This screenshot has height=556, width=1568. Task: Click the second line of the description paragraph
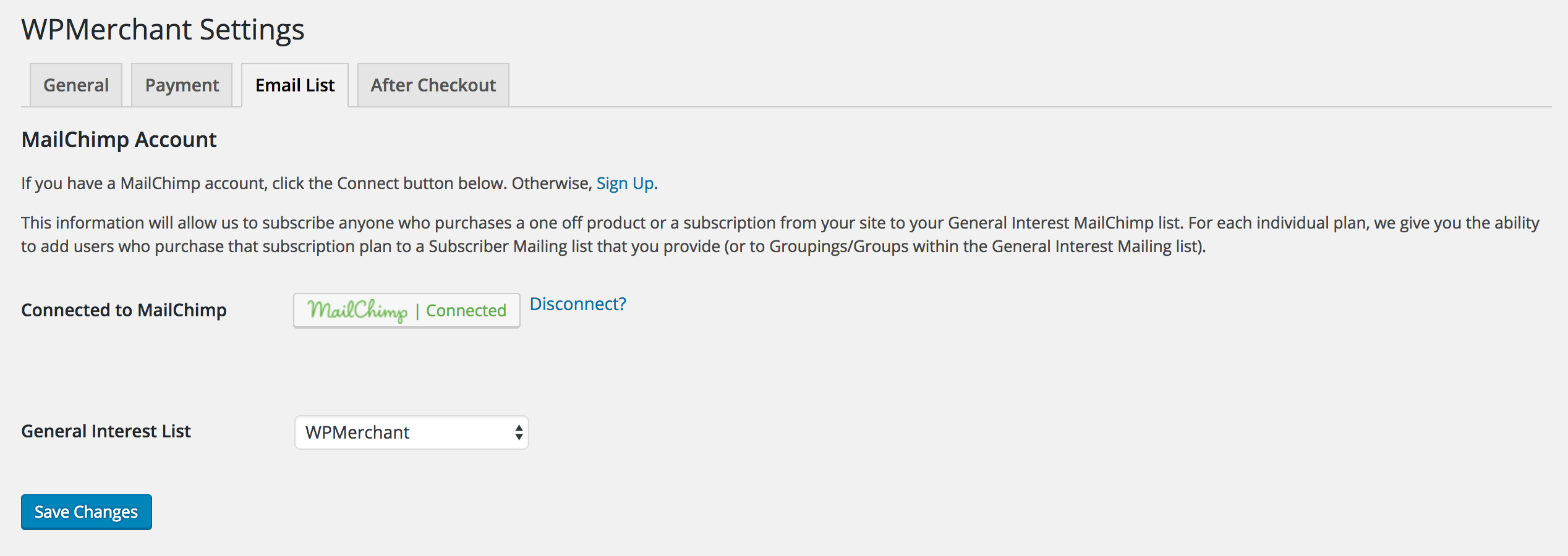point(612,246)
